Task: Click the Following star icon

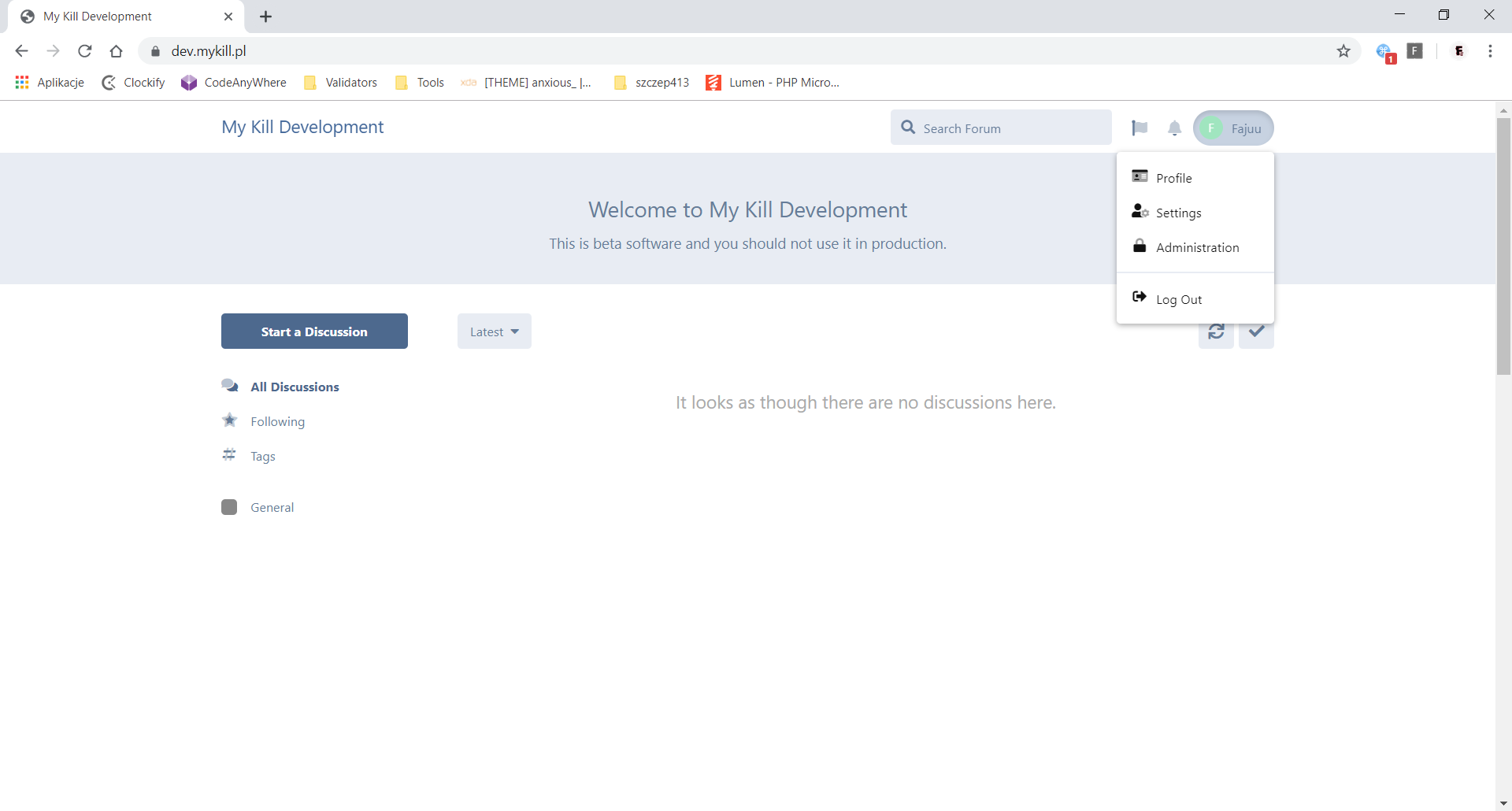Action: tap(228, 420)
